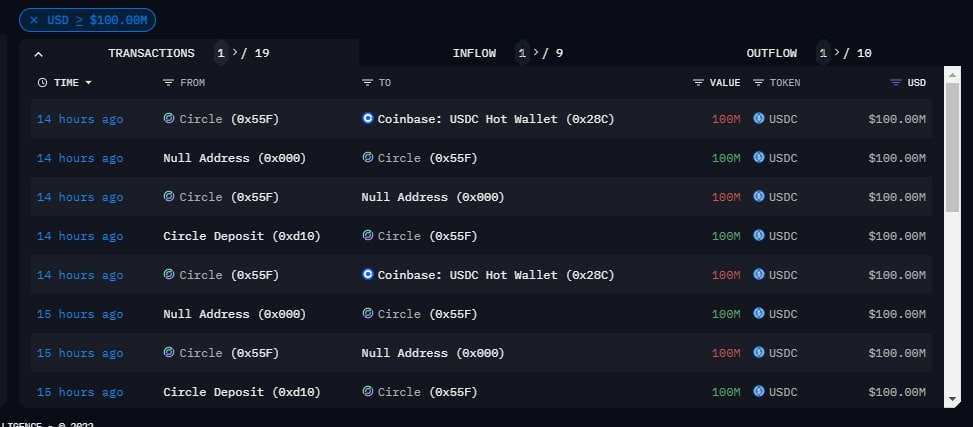Click Coinbase logo icon in first row

point(368,118)
